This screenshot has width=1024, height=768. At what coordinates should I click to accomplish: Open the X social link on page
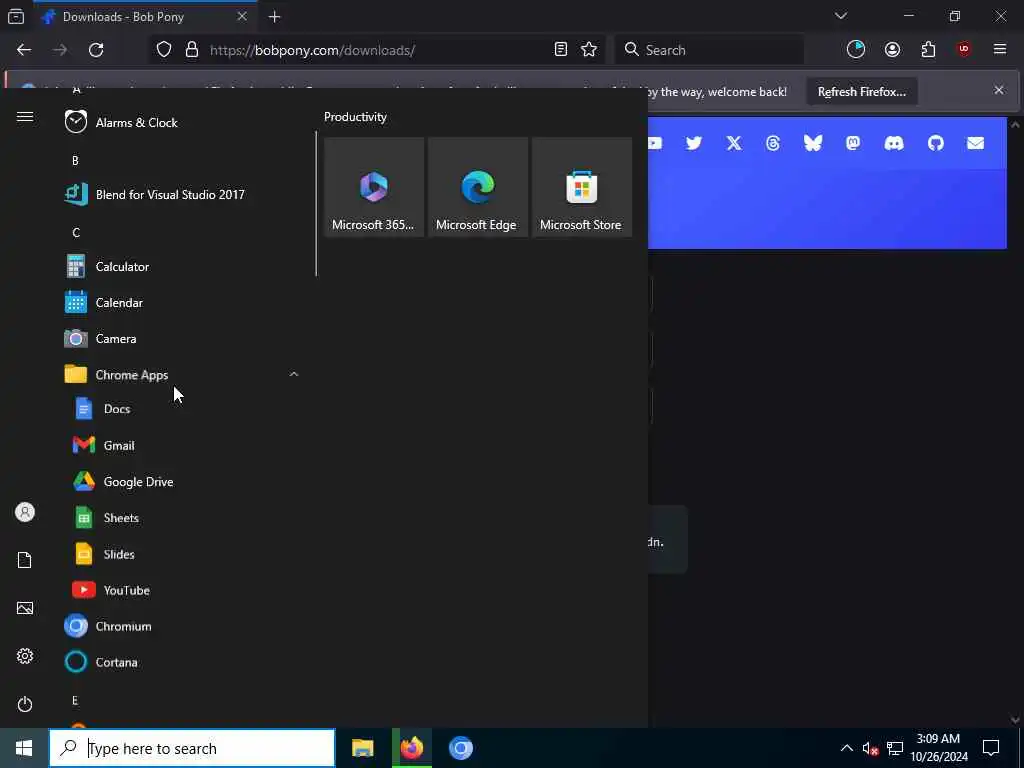coord(734,143)
